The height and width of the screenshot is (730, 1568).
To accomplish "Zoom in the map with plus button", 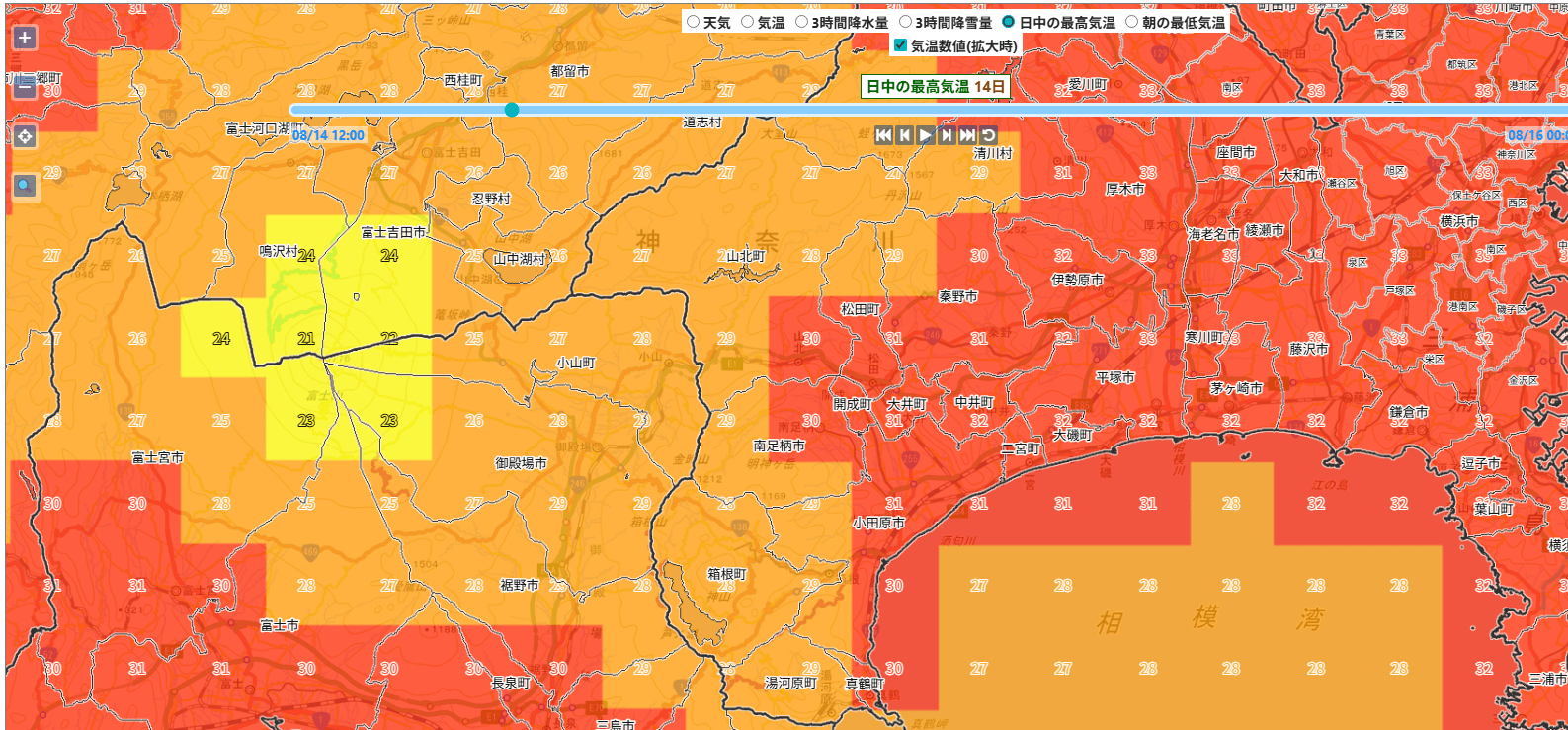I will tap(25, 38).
